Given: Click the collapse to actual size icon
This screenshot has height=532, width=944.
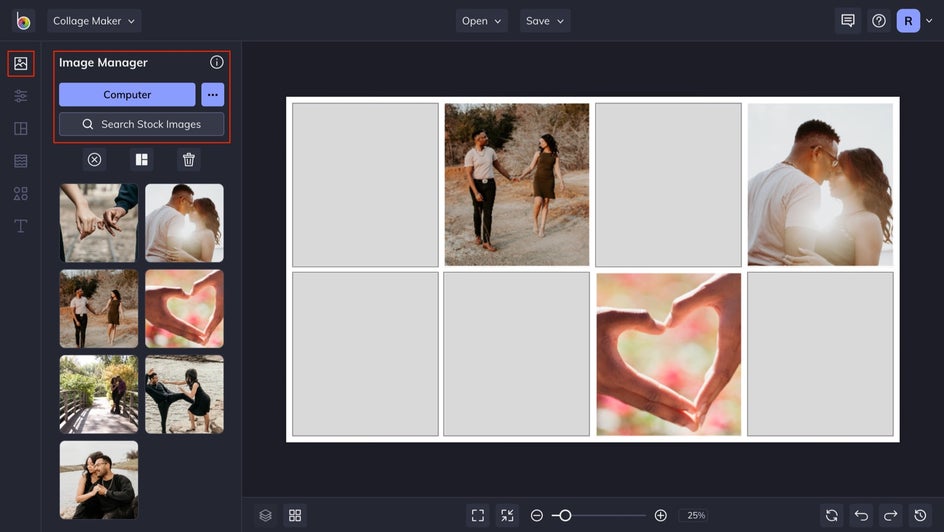Looking at the screenshot, I should [x=508, y=515].
